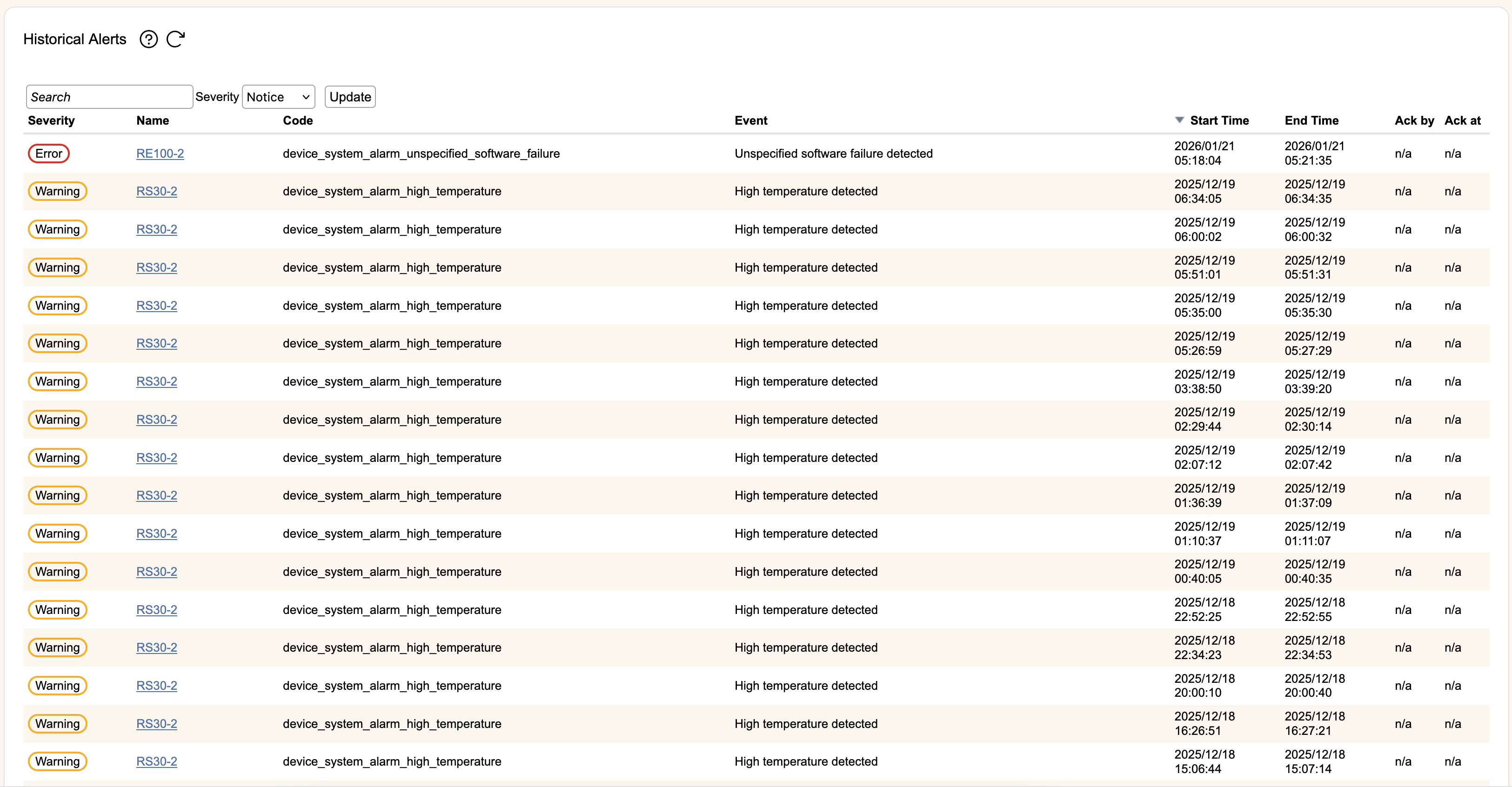Click high temperature code in 16:26:51 row
The height and width of the screenshot is (787, 1512).
[392, 724]
